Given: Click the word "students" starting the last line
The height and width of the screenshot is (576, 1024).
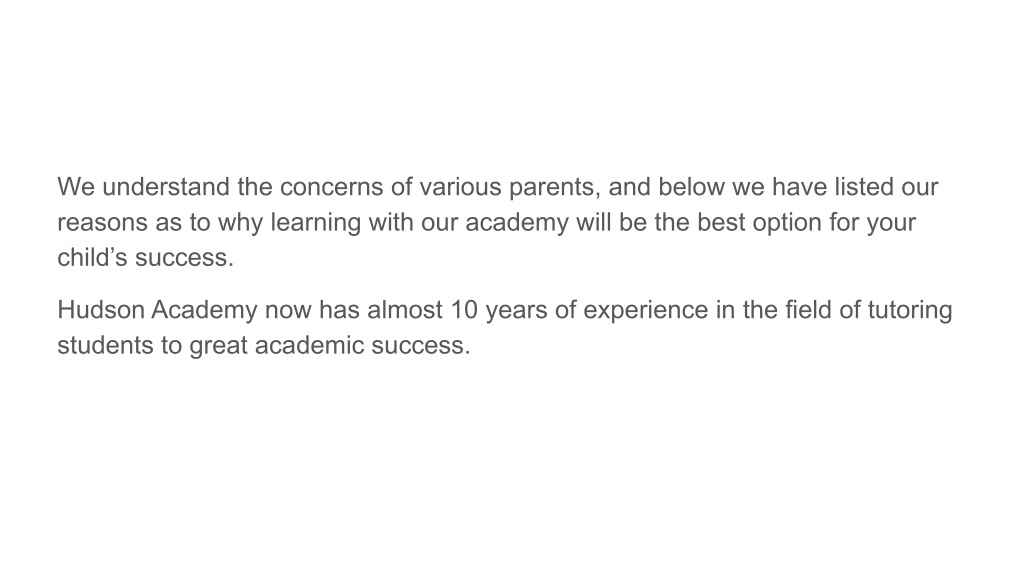Looking at the screenshot, I should tap(105, 345).
